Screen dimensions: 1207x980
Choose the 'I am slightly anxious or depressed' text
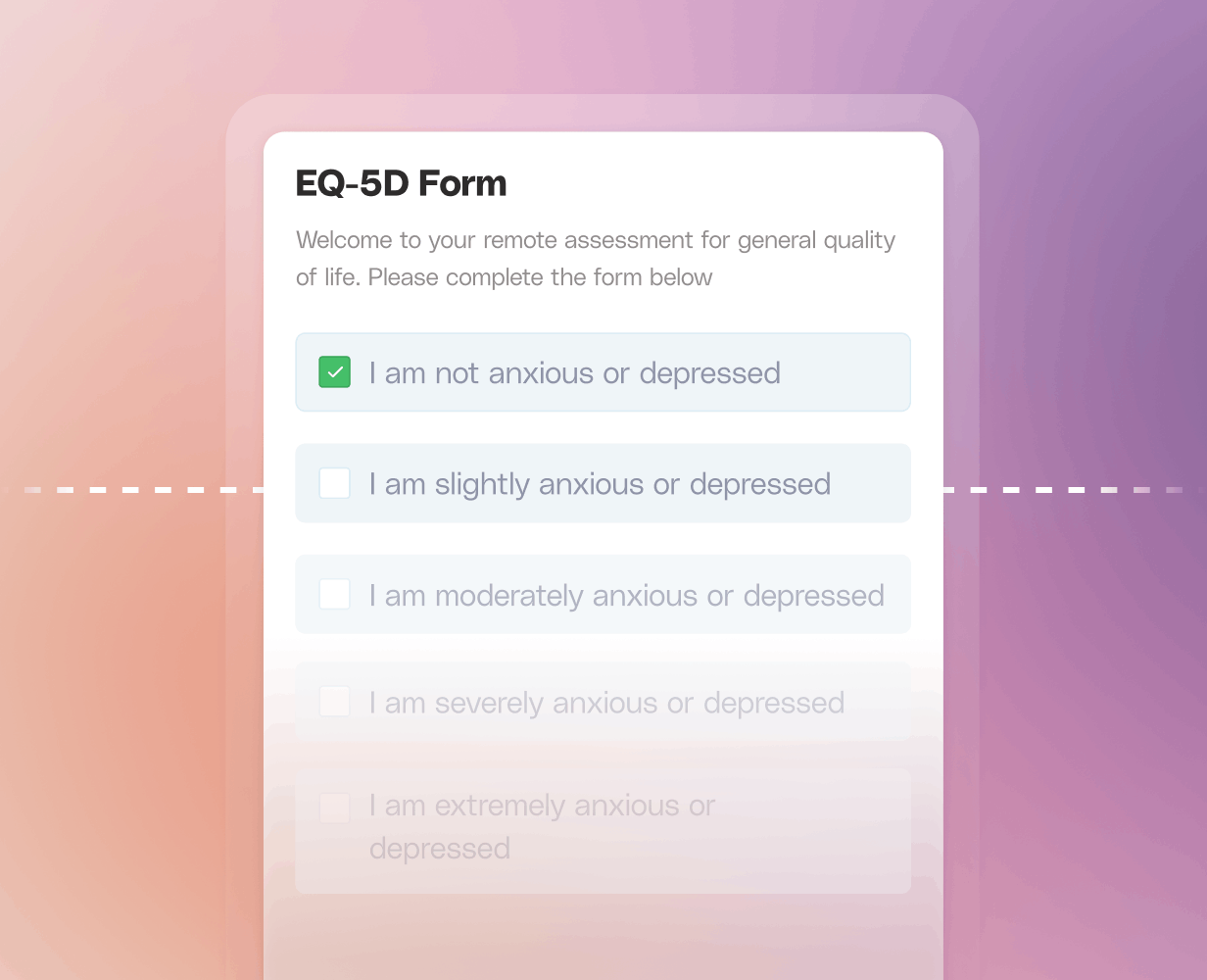600,484
